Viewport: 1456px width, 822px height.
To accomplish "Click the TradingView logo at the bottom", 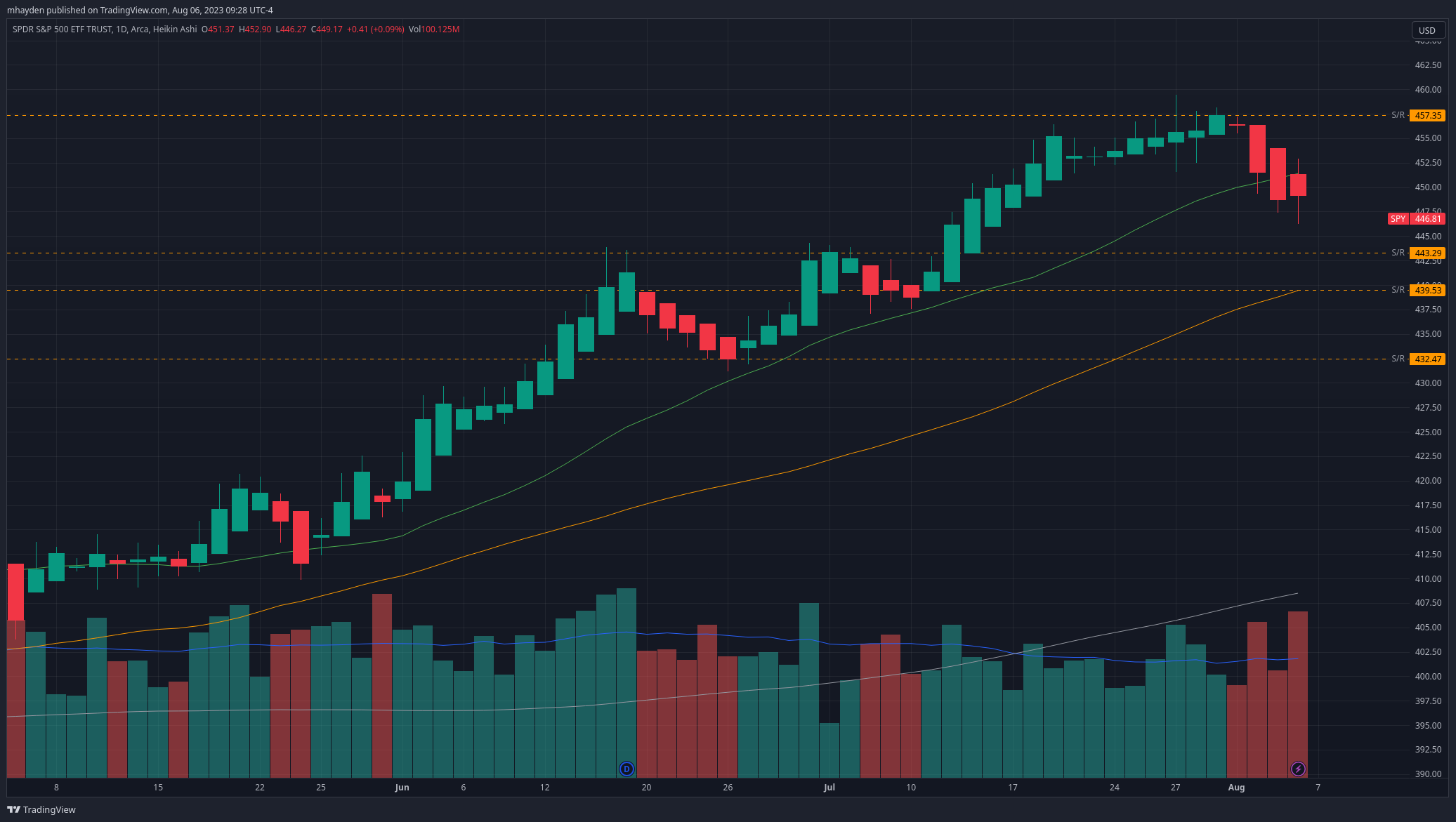I will [41, 809].
